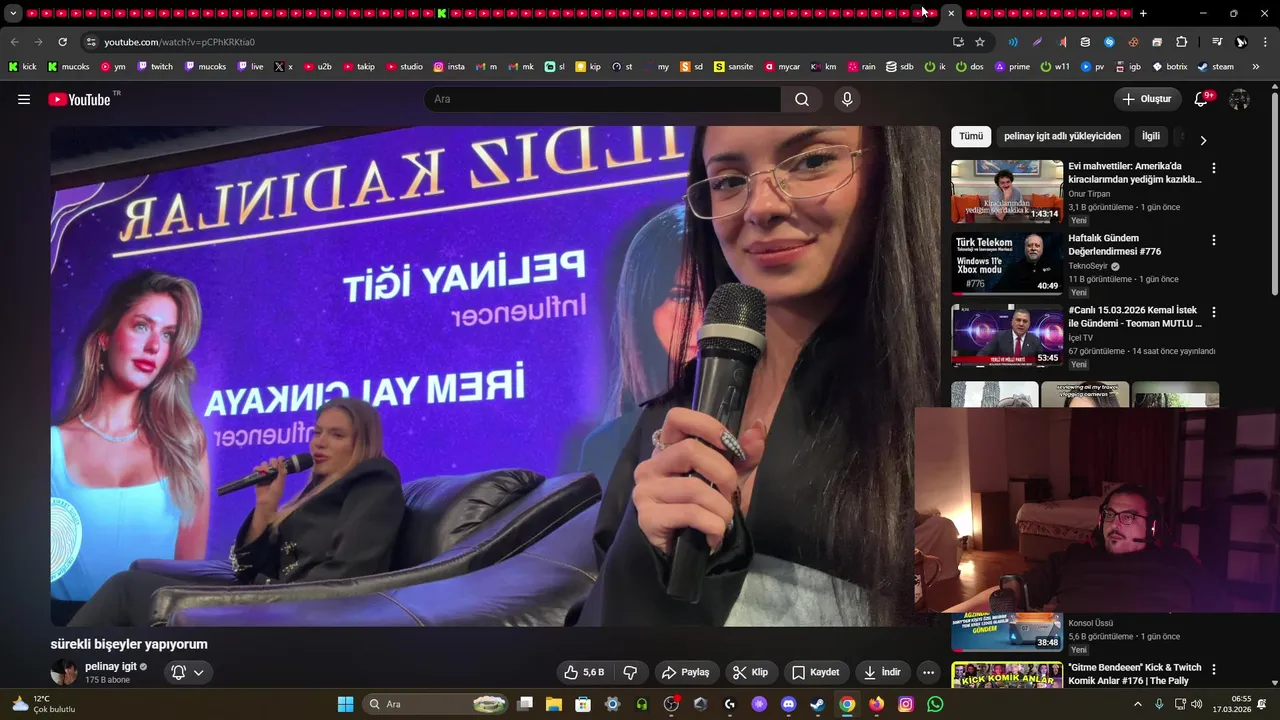Open the Oluştur create button
Viewport: 1280px width, 720px height.
click(x=1146, y=99)
